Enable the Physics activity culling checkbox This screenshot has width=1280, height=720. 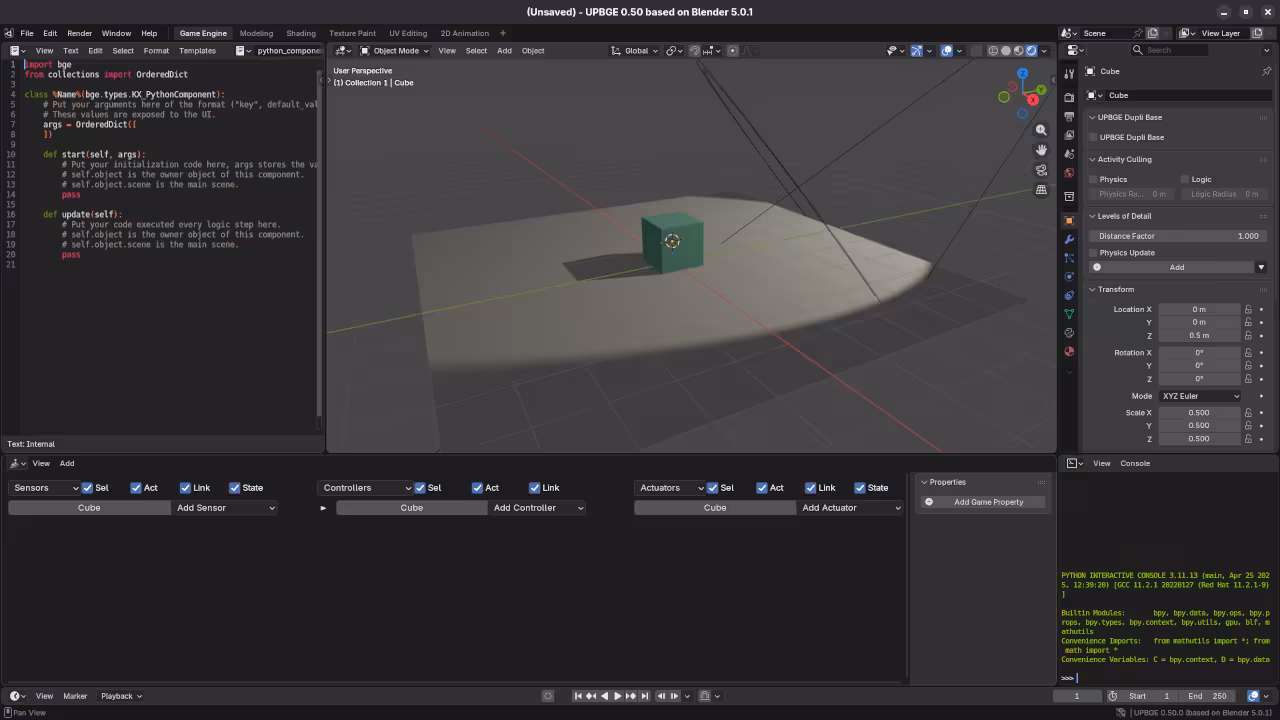[1093, 180]
